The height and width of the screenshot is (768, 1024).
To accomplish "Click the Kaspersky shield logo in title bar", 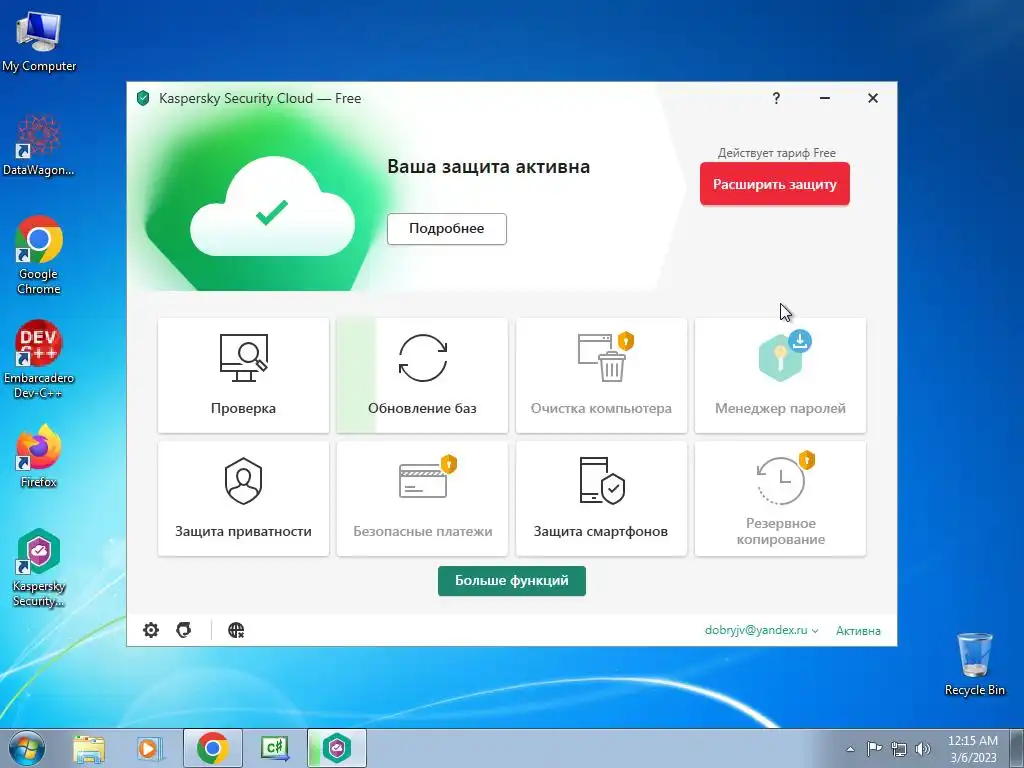I will (143, 99).
